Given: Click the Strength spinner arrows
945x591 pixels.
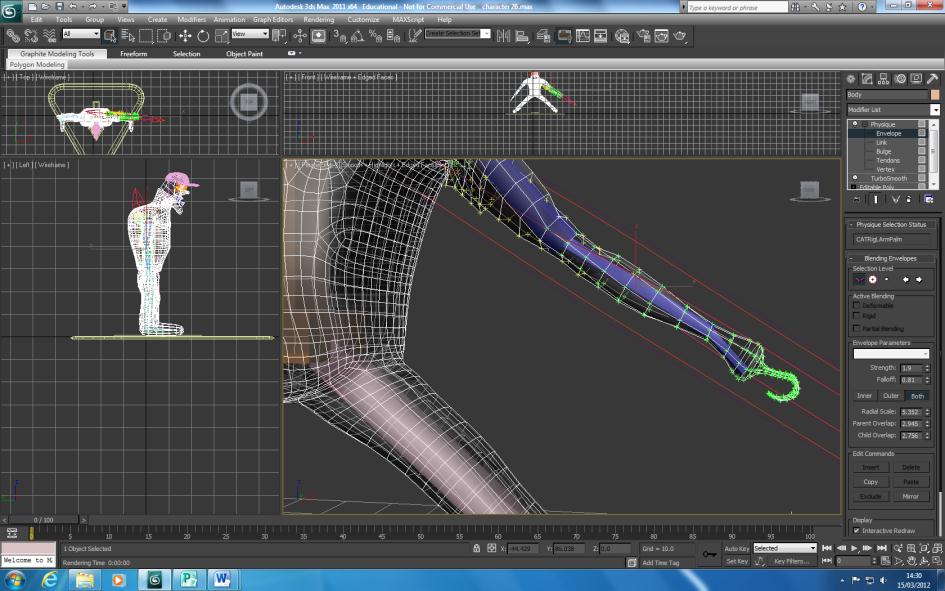Looking at the screenshot, I should (x=927, y=367).
